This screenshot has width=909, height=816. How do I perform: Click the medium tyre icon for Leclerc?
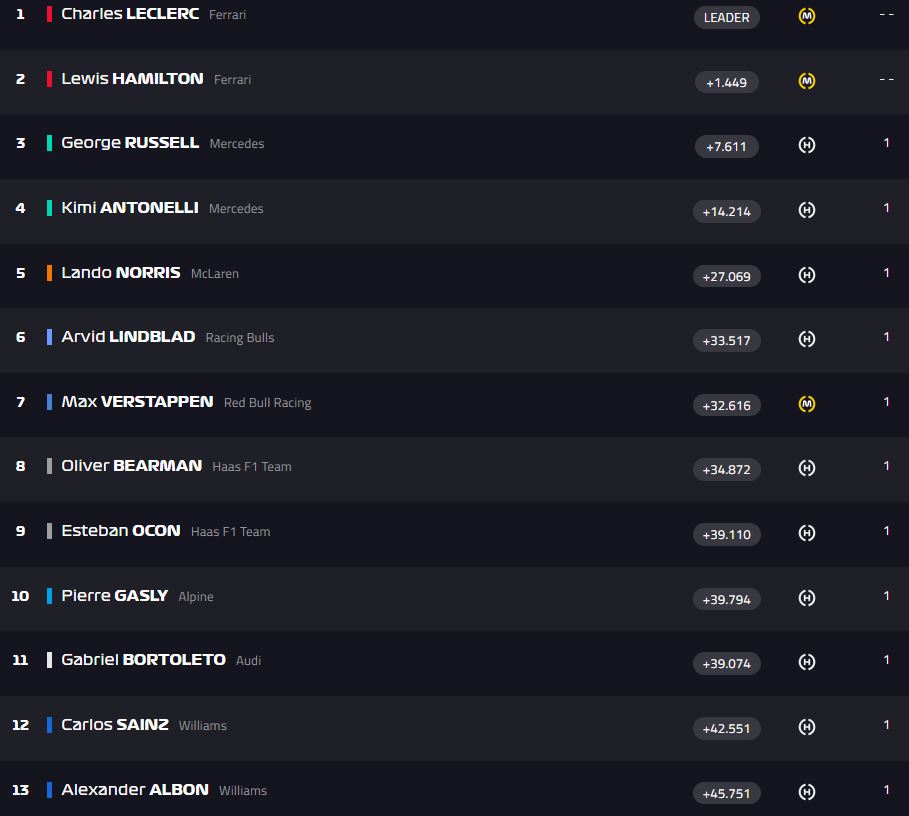[x=807, y=16]
